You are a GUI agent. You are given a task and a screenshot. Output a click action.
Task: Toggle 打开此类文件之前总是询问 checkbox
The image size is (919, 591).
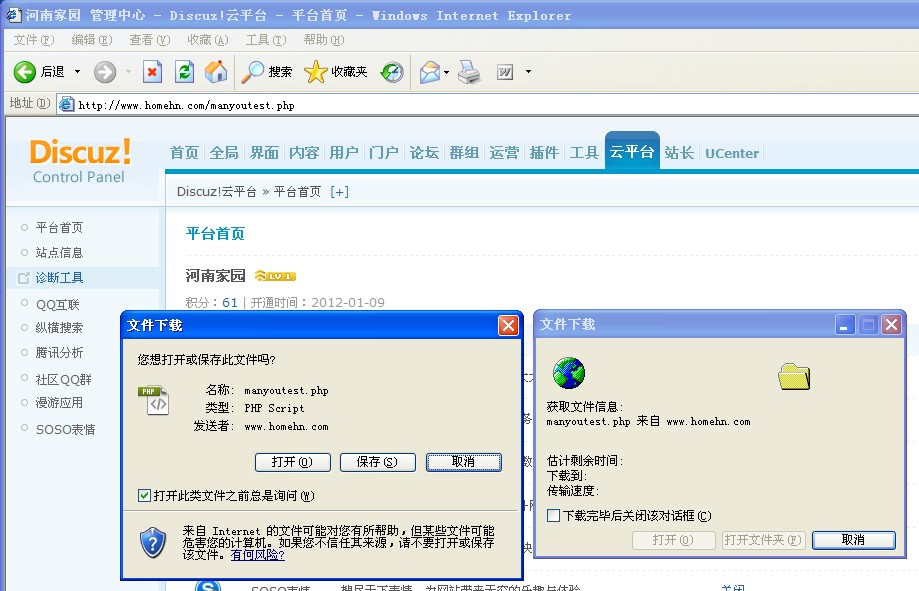click(x=144, y=495)
